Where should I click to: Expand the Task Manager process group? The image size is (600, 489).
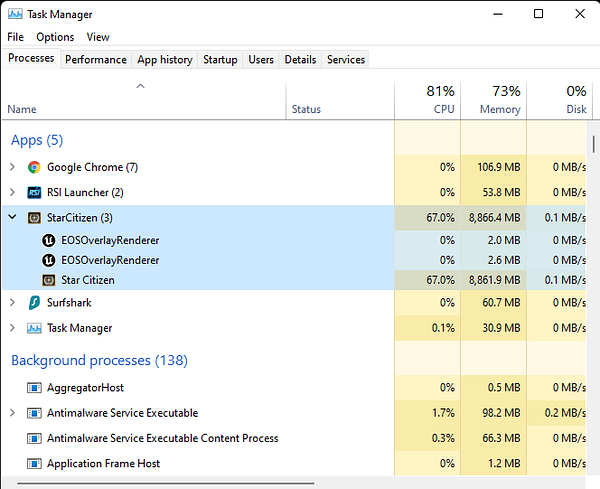pos(12,328)
